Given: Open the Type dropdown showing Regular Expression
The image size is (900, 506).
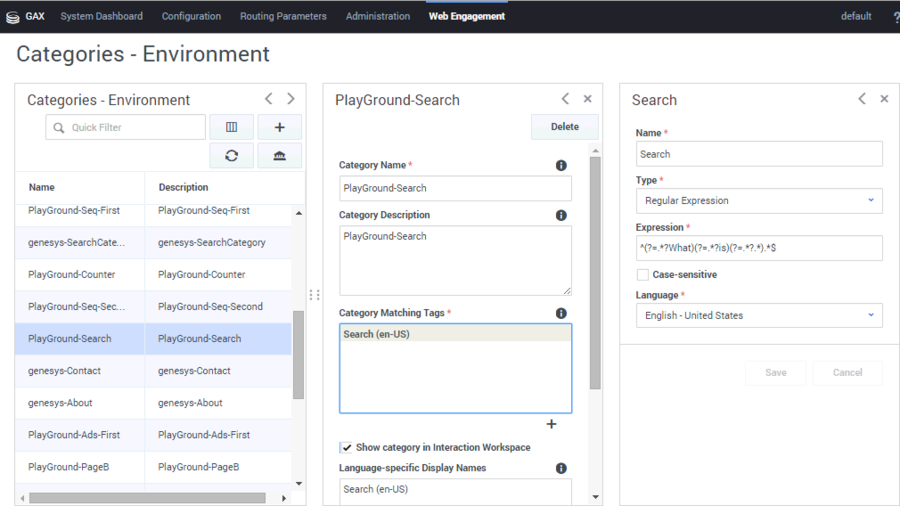Looking at the screenshot, I should [759, 201].
